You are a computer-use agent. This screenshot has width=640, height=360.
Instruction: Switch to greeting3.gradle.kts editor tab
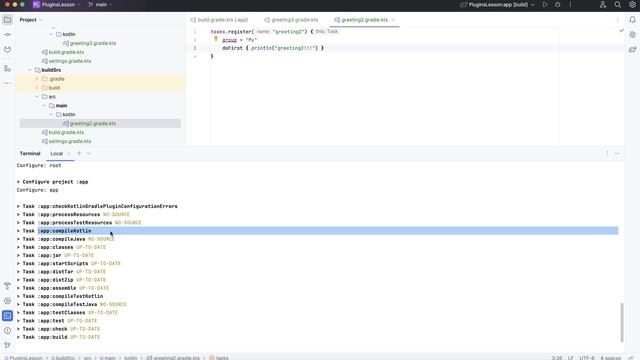pos(291,20)
